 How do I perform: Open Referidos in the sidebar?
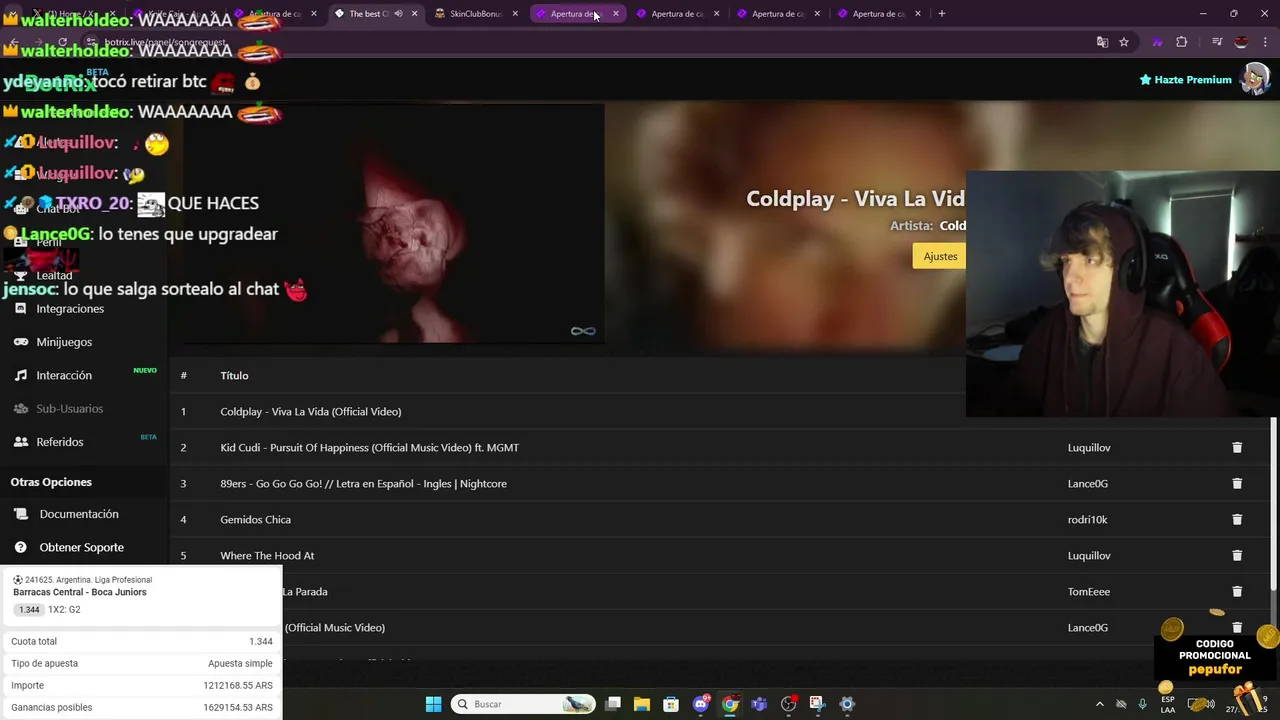[60, 442]
